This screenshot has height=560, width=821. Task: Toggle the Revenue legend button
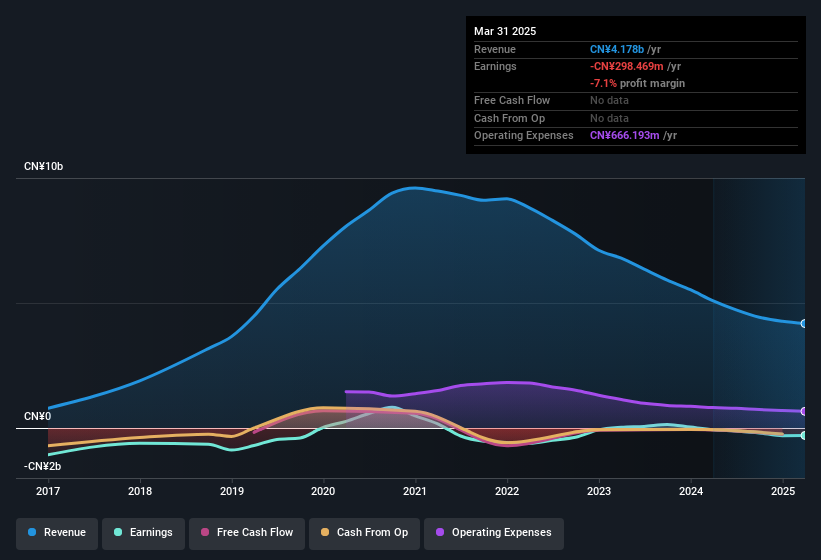pyautogui.click(x=57, y=533)
